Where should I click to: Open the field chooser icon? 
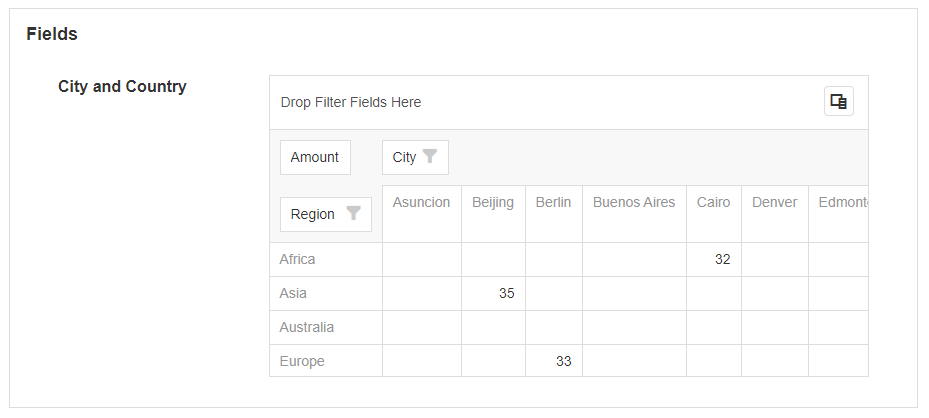pos(838,101)
